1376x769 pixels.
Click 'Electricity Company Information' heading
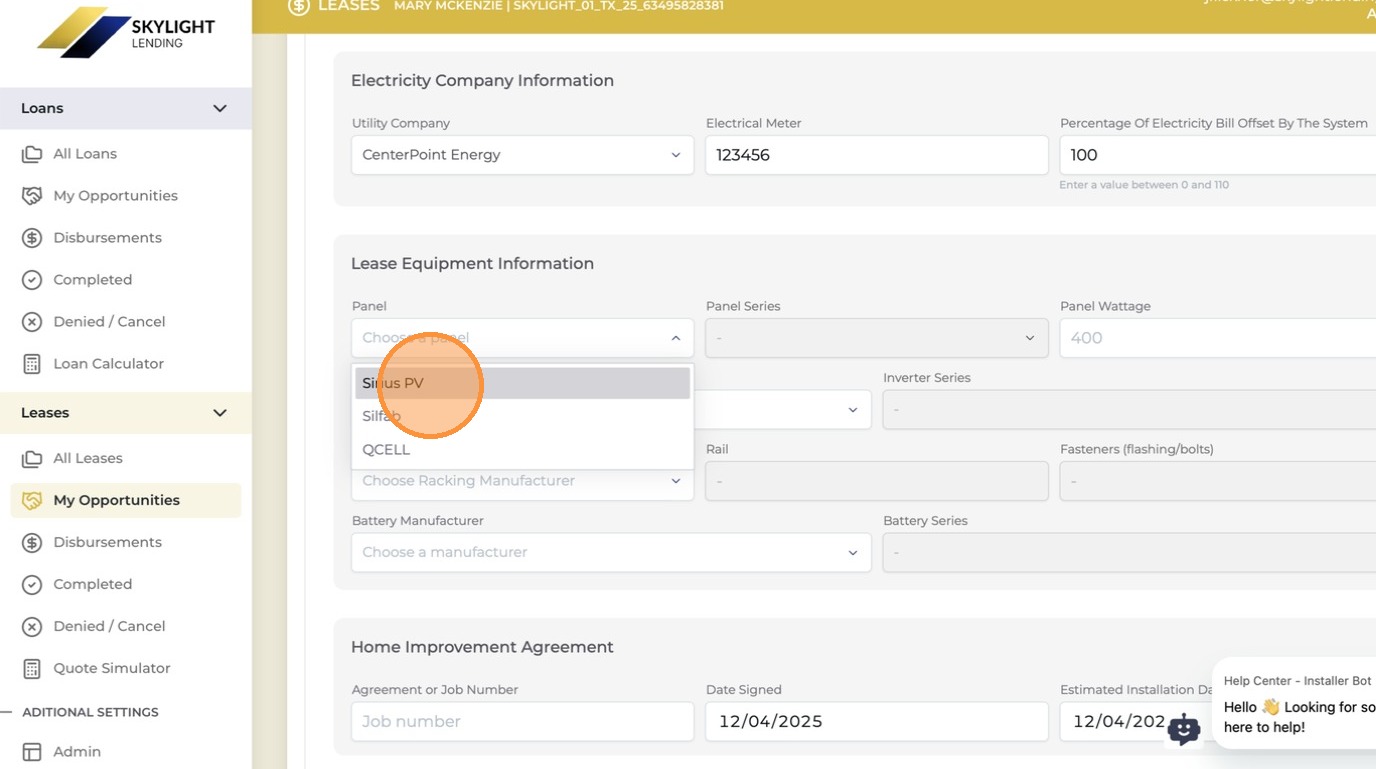(482, 81)
